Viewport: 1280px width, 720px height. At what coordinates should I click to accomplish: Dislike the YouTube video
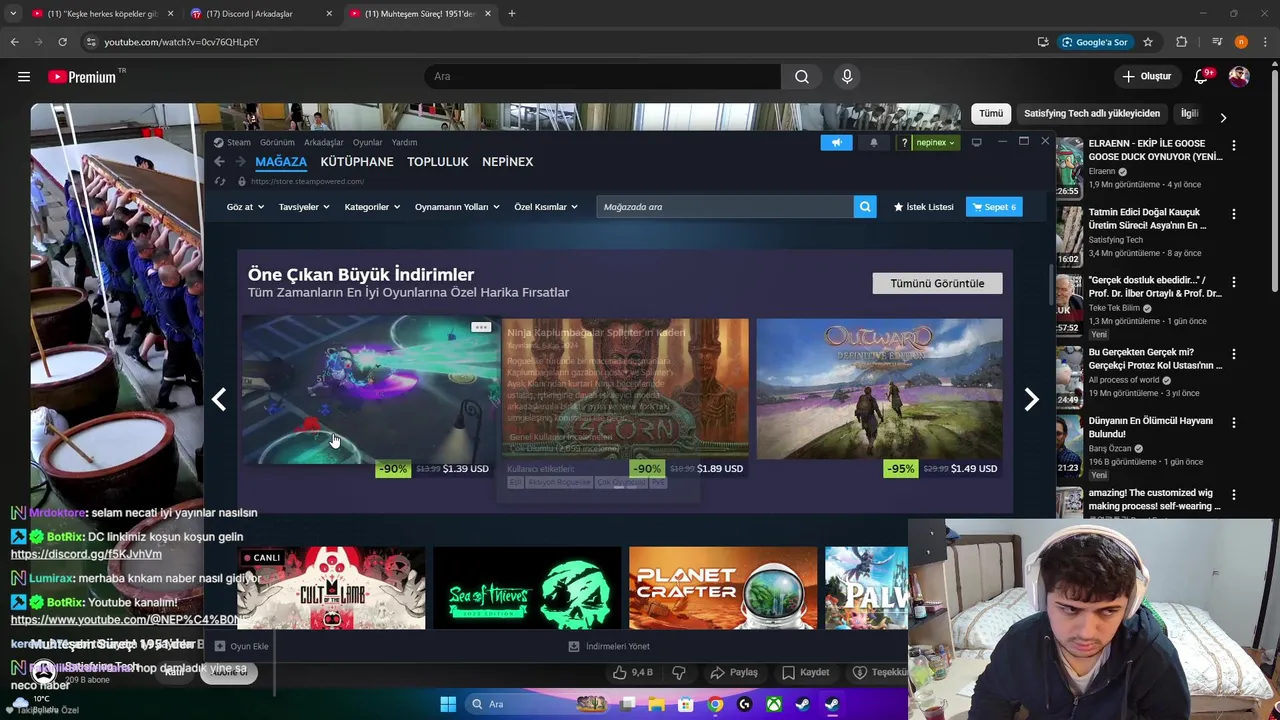coord(678,672)
